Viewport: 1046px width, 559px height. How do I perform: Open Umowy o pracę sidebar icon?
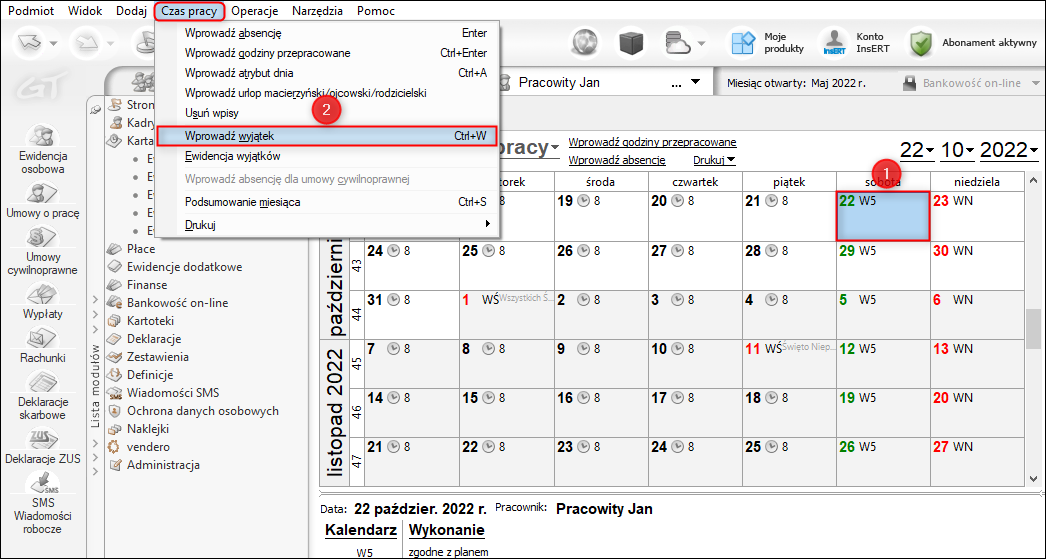coord(43,201)
